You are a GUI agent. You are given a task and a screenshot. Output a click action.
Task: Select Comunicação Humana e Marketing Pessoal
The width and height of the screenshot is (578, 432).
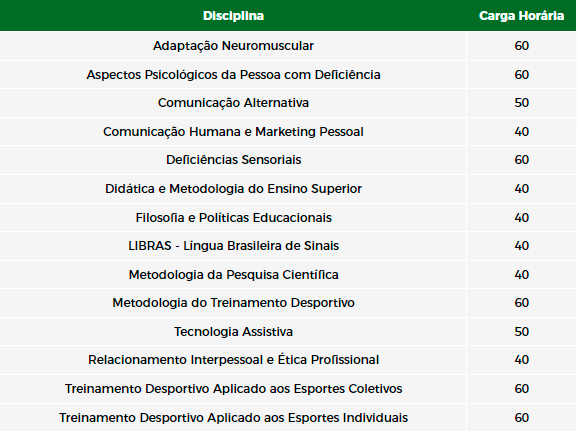[x=233, y=132]
